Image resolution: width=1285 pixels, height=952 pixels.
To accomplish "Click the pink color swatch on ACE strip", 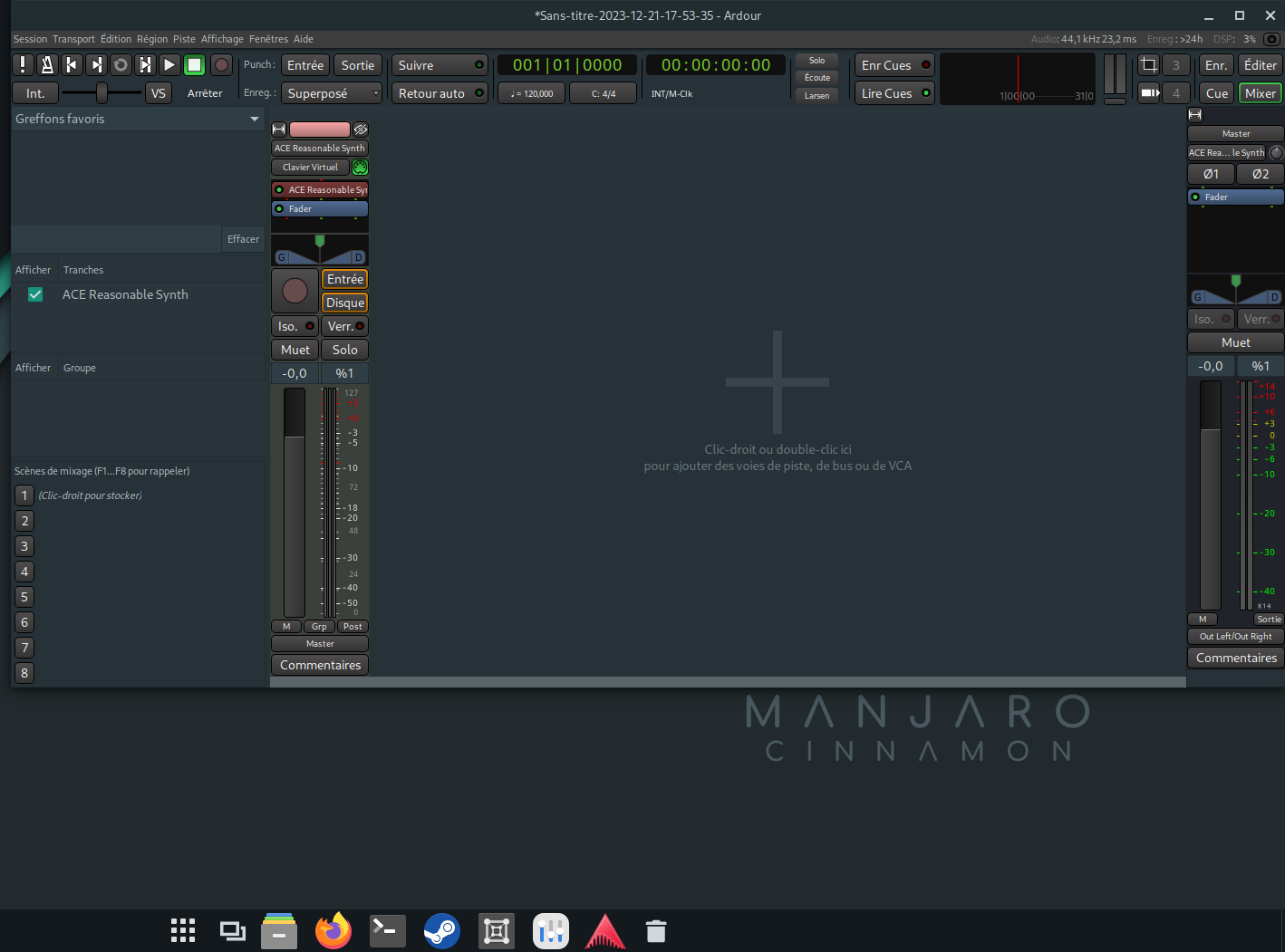I will [319, 130].
